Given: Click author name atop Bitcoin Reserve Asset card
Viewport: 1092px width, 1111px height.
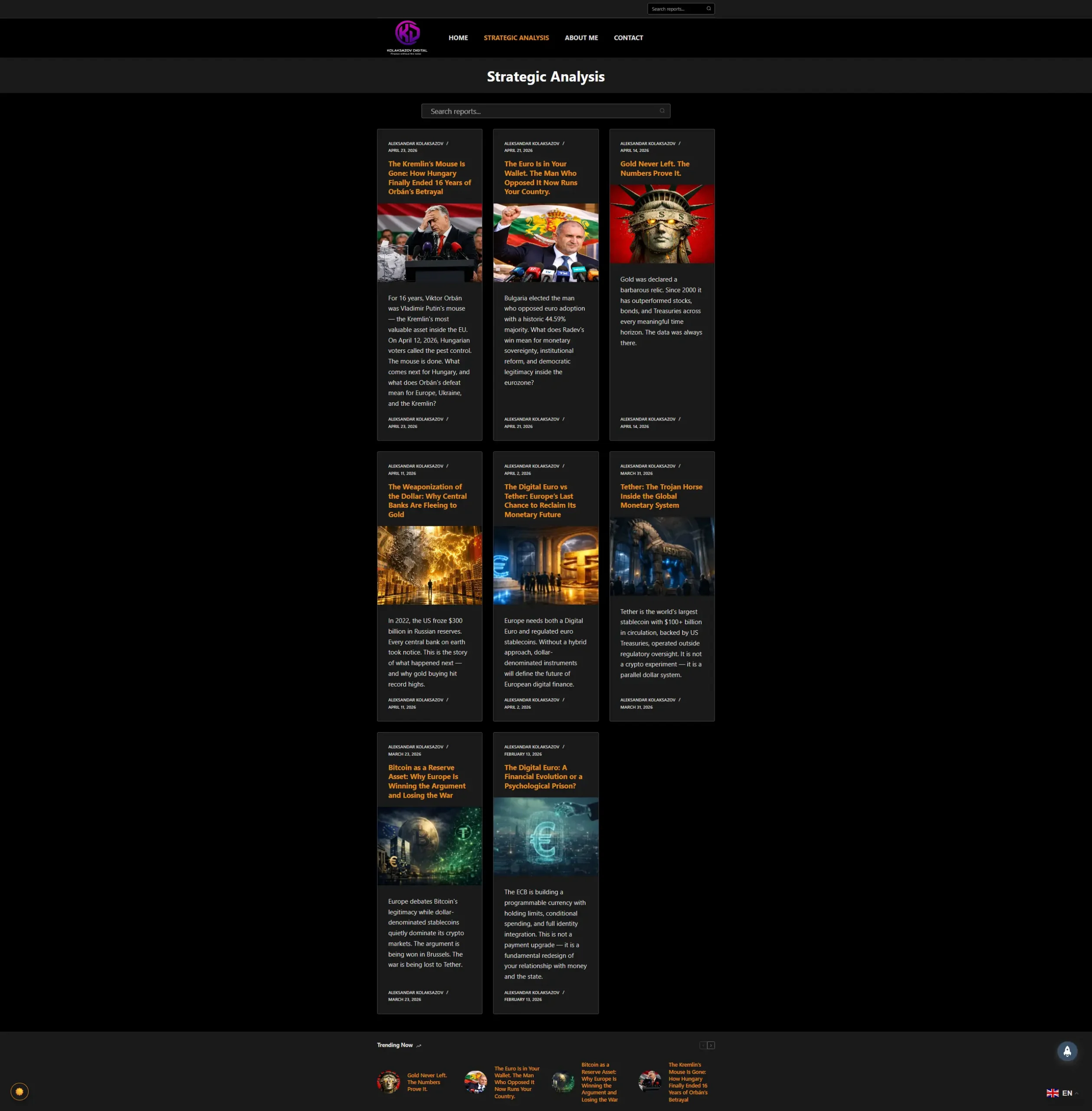Looking at the screenshot, I should click(x=415, y=747).
